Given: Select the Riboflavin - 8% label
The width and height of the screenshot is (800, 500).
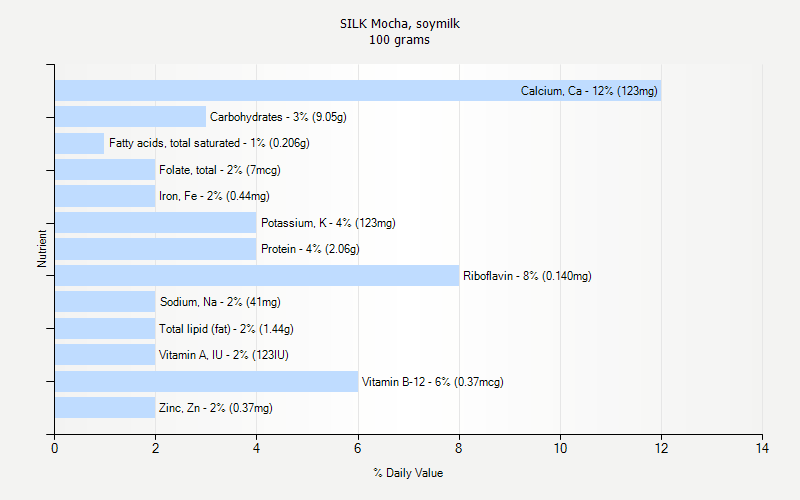Looking at the screenshot, I should 527,276.
